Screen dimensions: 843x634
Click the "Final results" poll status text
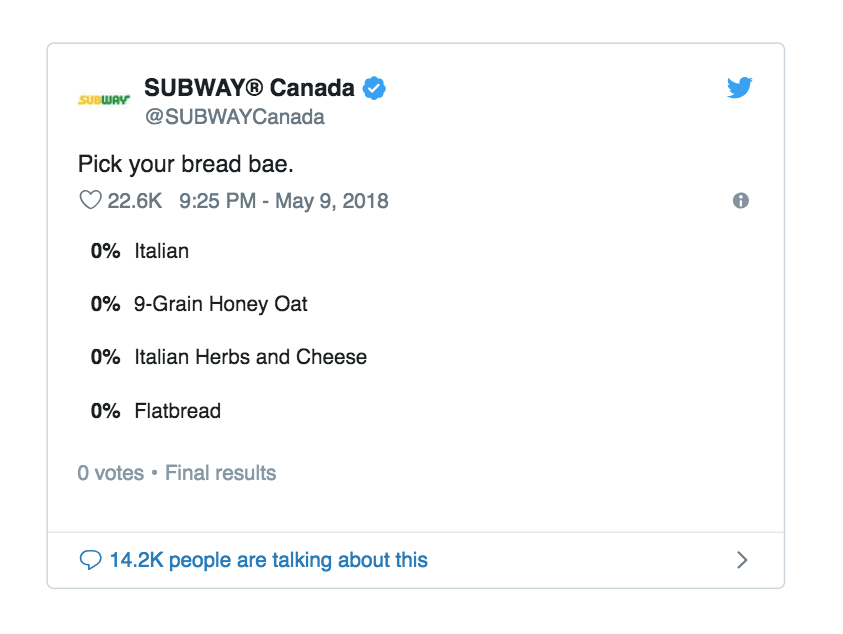[220, 473]
